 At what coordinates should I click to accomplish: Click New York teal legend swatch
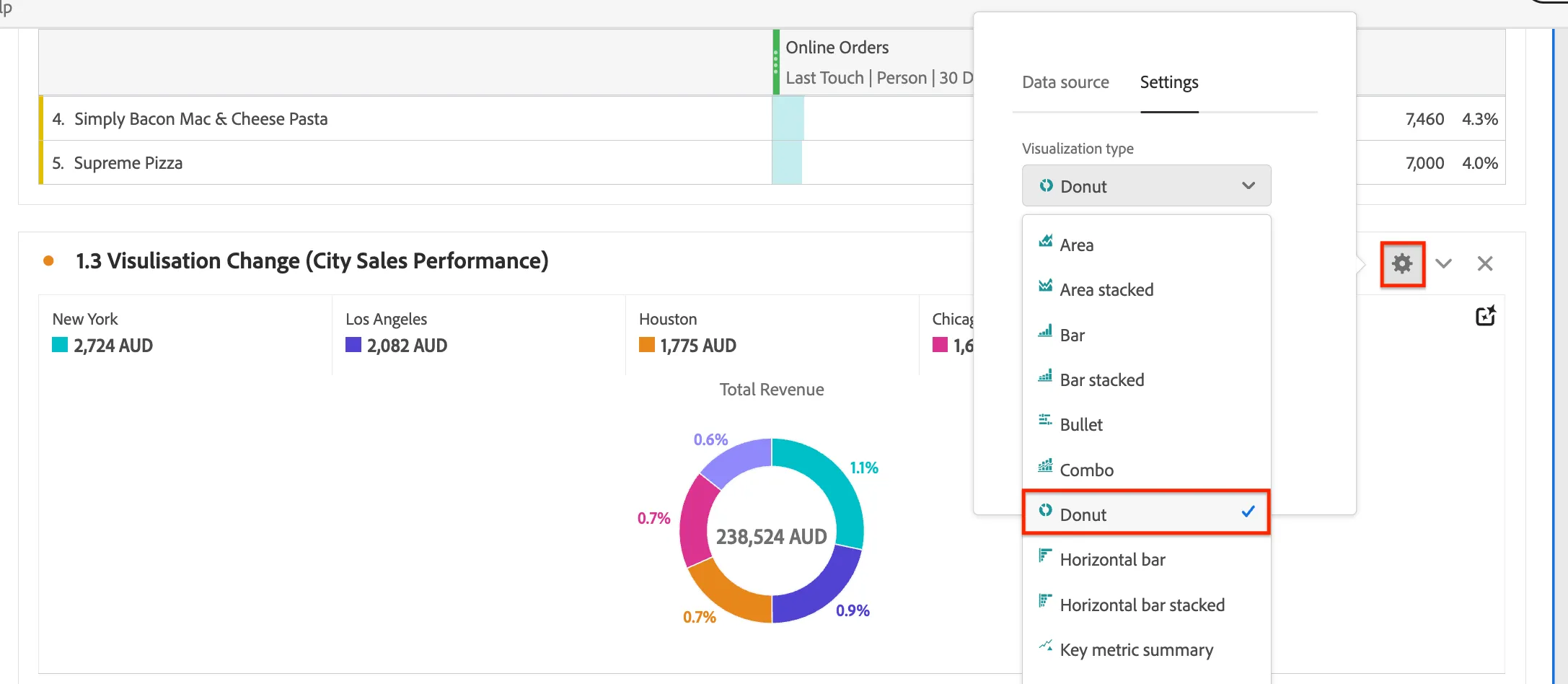pyautogui.click(x=60, y=345)
